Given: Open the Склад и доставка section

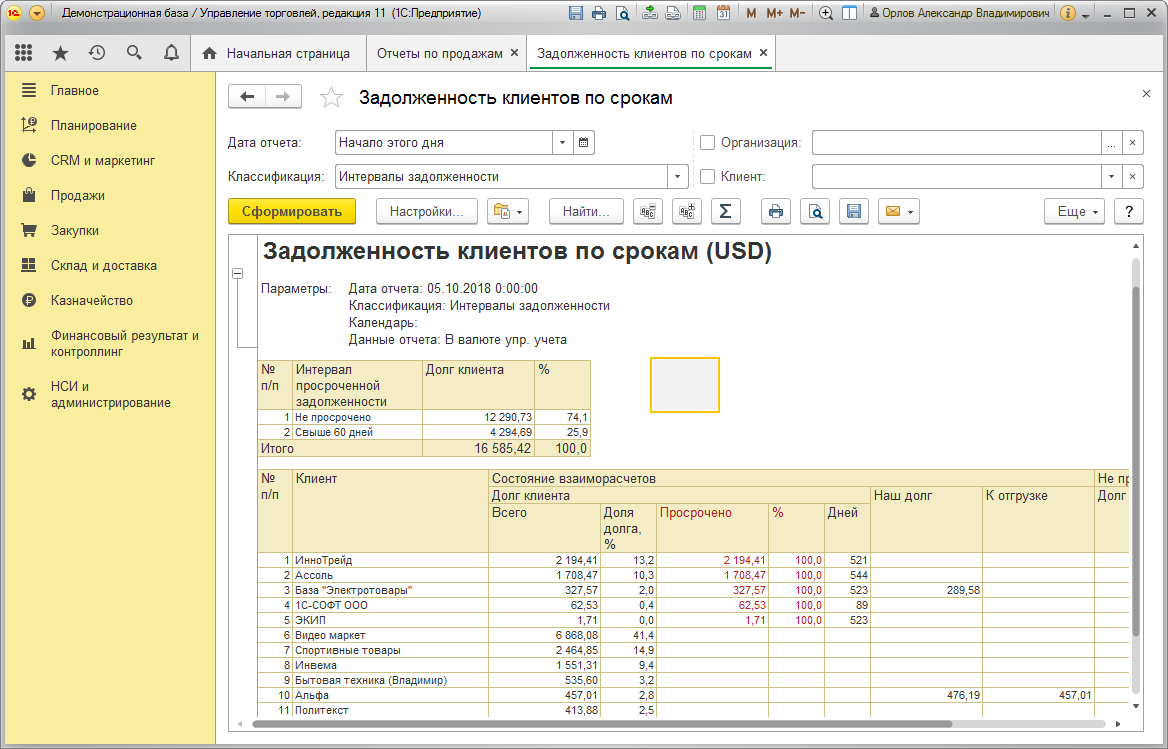Looking at the screenshot, I should [x=104, y=266].
